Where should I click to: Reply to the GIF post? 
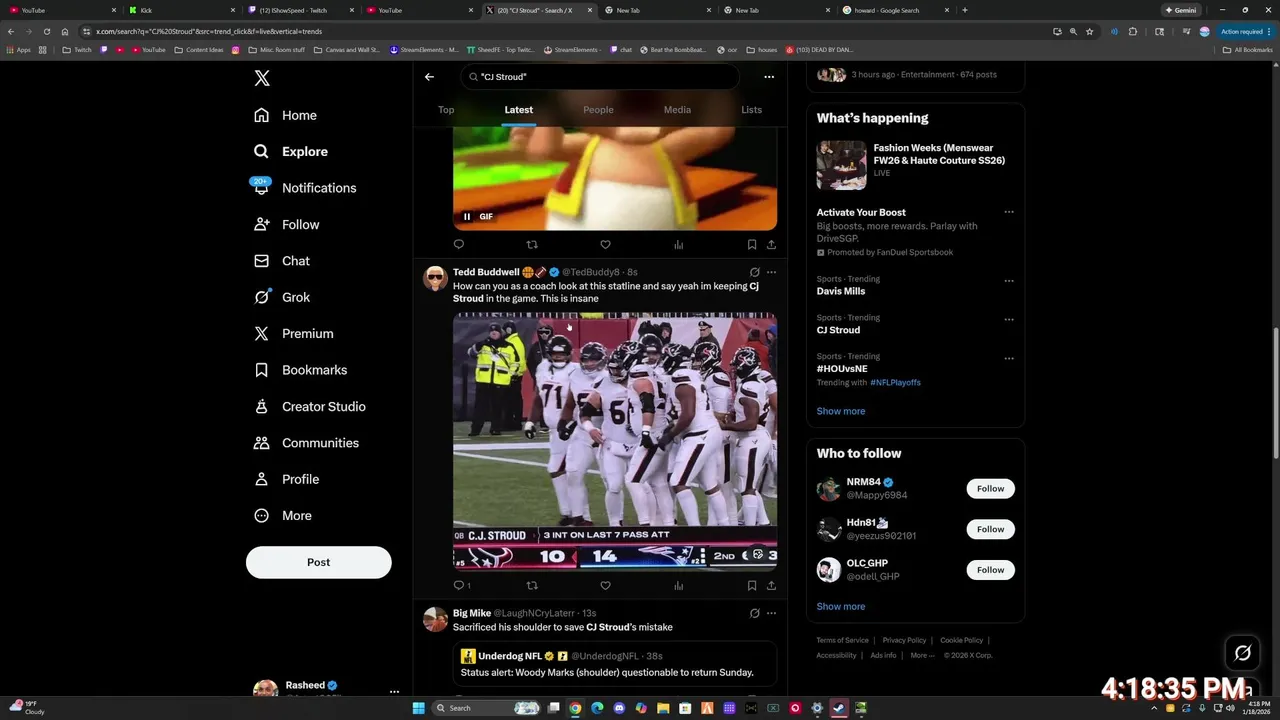pos(459,244)
